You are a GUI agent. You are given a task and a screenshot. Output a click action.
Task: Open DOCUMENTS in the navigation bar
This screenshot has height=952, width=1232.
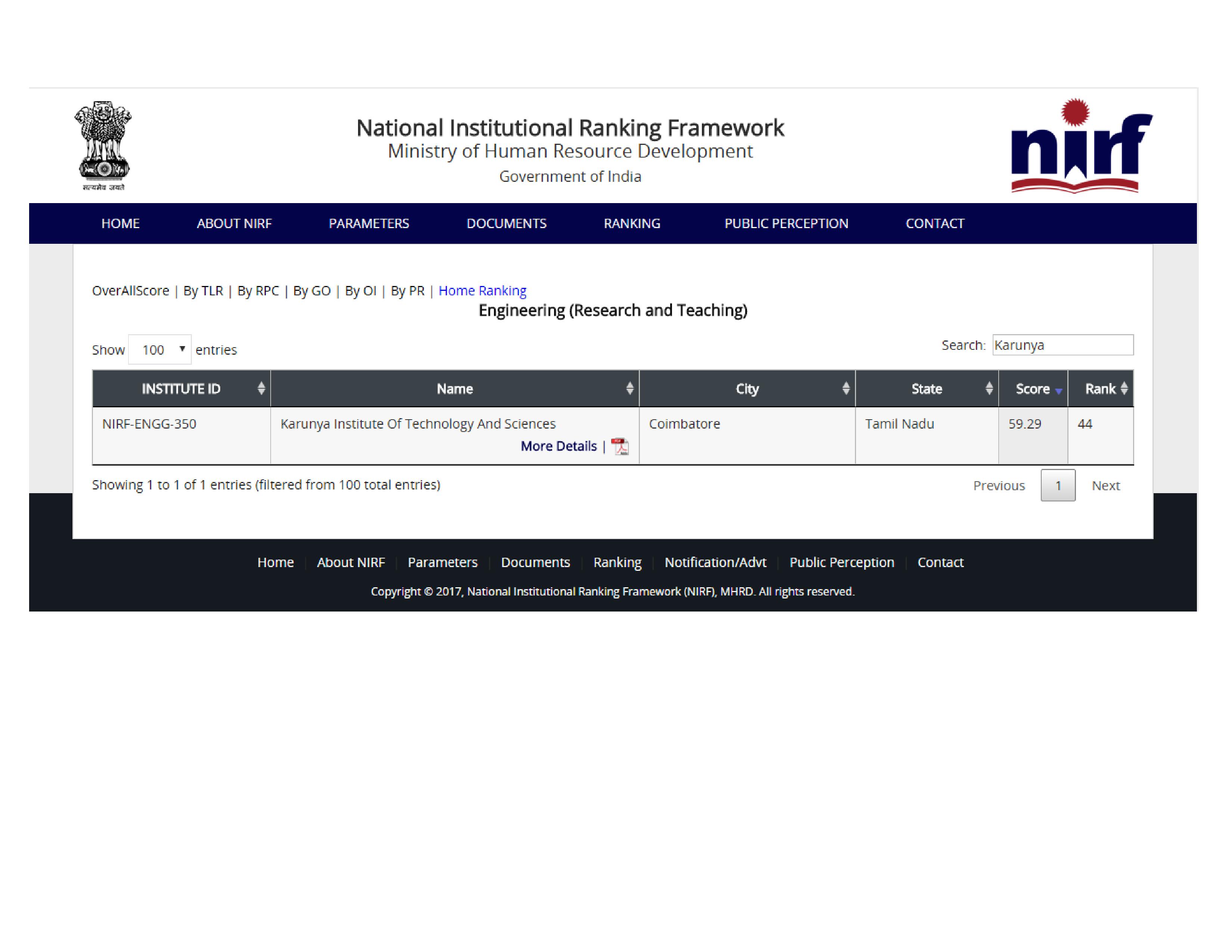click(x=507, y=223)
